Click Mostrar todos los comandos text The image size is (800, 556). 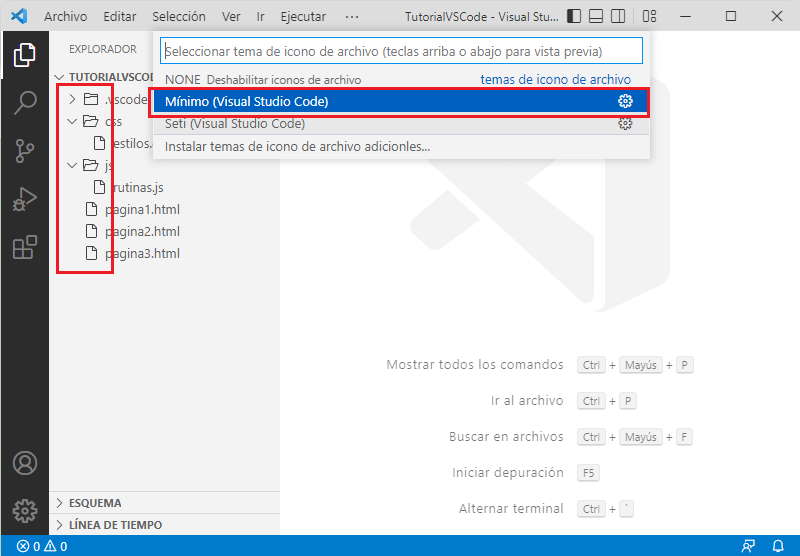[x=475, y=365]
